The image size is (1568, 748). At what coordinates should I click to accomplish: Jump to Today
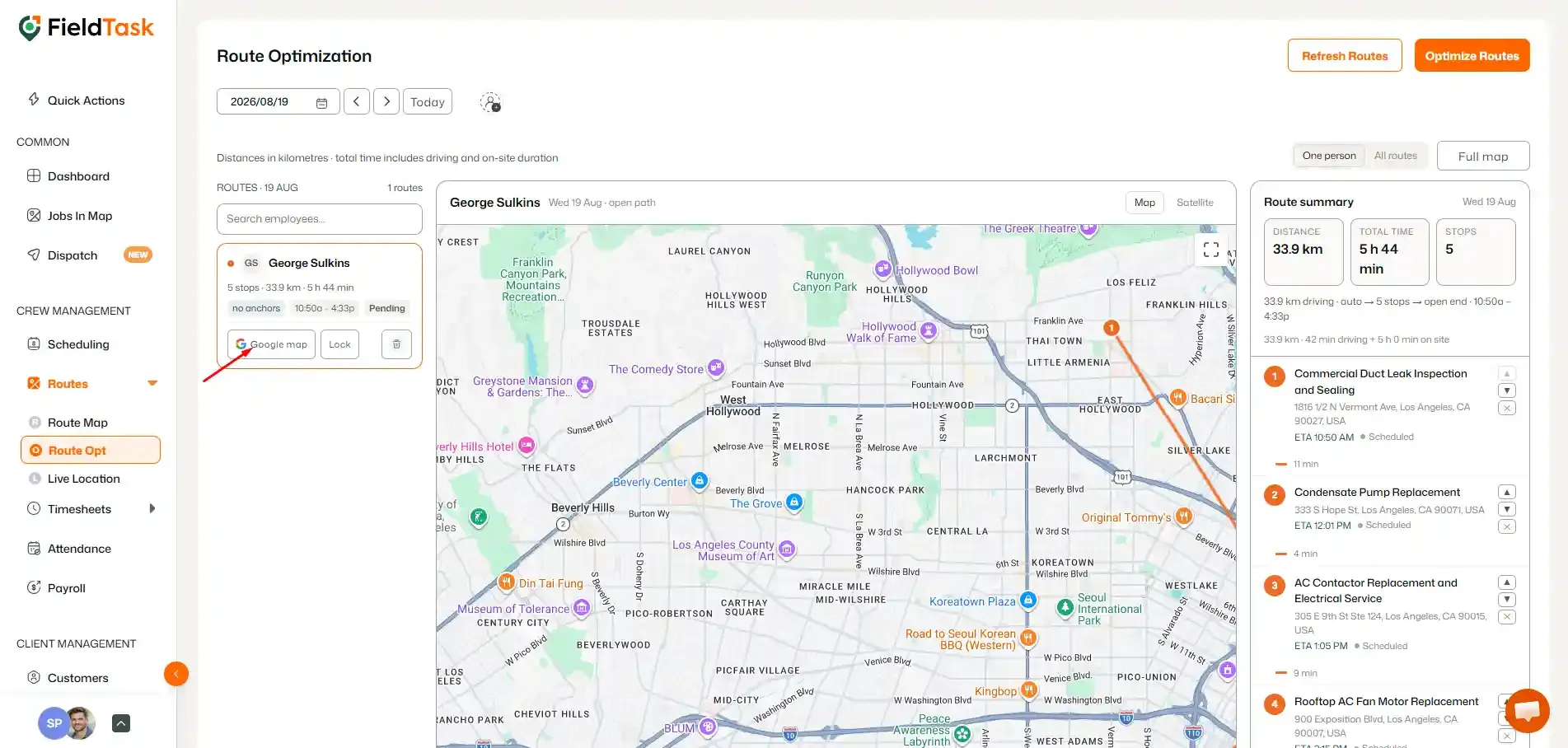pos(428,101)
